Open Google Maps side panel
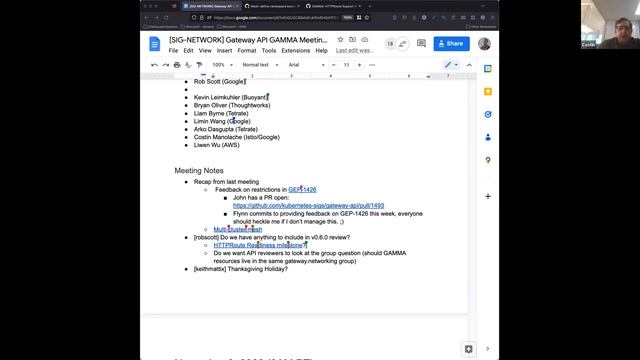Viewport: 640px width, 360px height. (x=488, y=160)
